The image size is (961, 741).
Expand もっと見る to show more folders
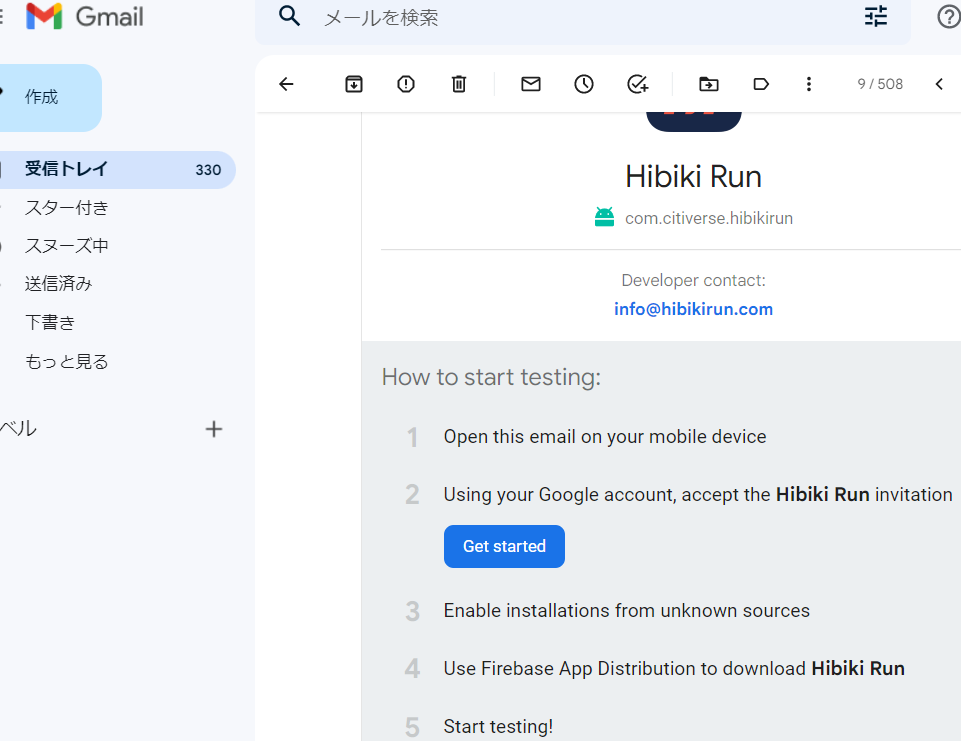tap(66, 362)
